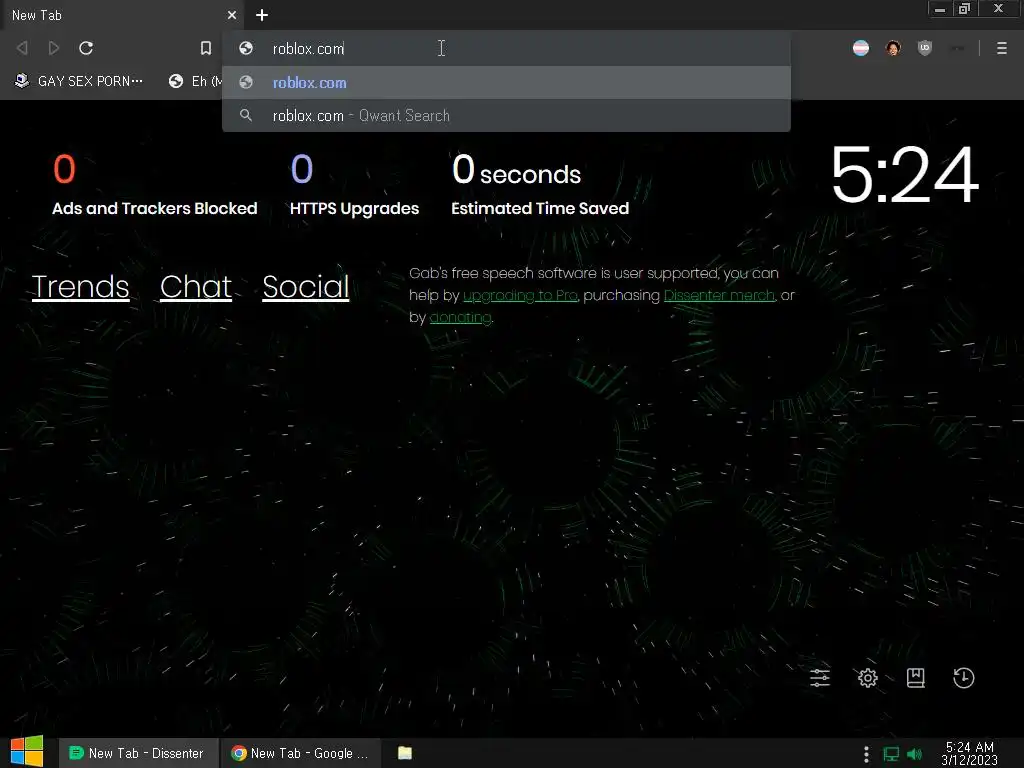The width and height of the screenshot is (1024, 768).
Task: Switch to New Tab - Google Chrome taskbar item
Action: pos(301,753)
